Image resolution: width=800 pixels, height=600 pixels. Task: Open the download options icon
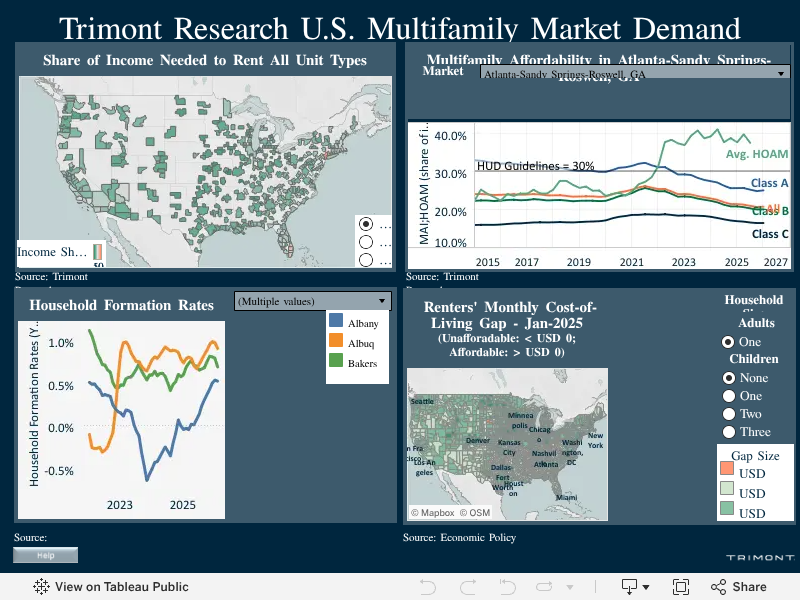(630, 587)
